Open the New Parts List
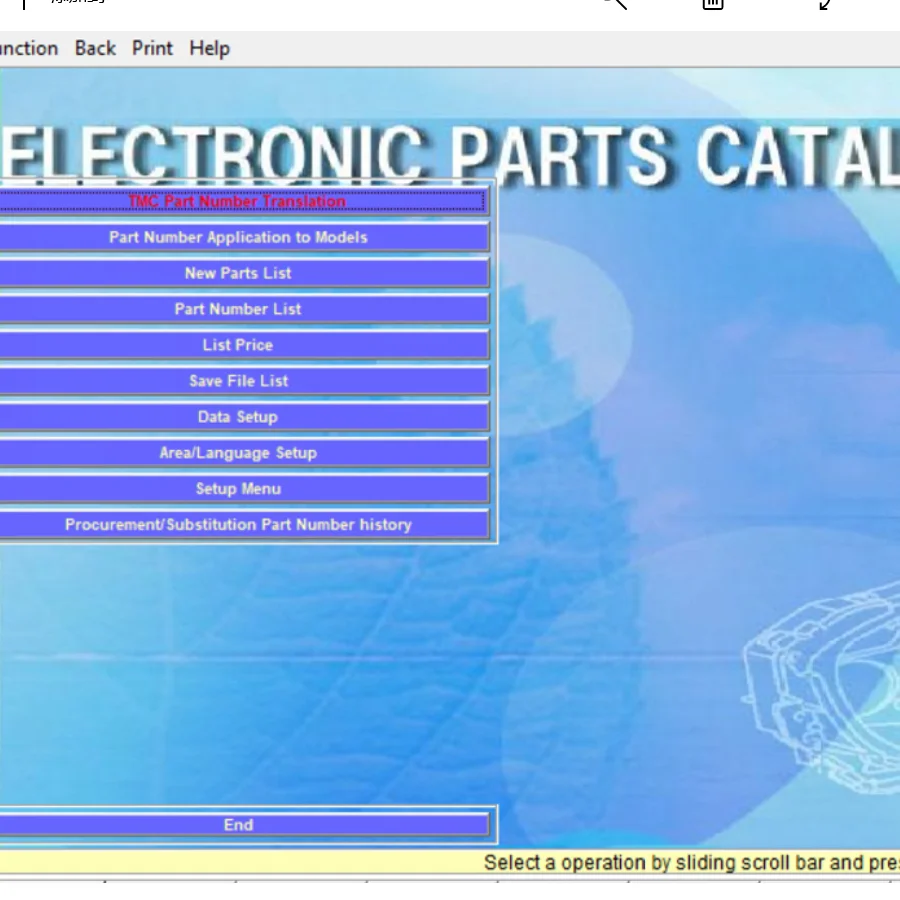The width and height of the screenshot is (900, 900). (238, 273)
